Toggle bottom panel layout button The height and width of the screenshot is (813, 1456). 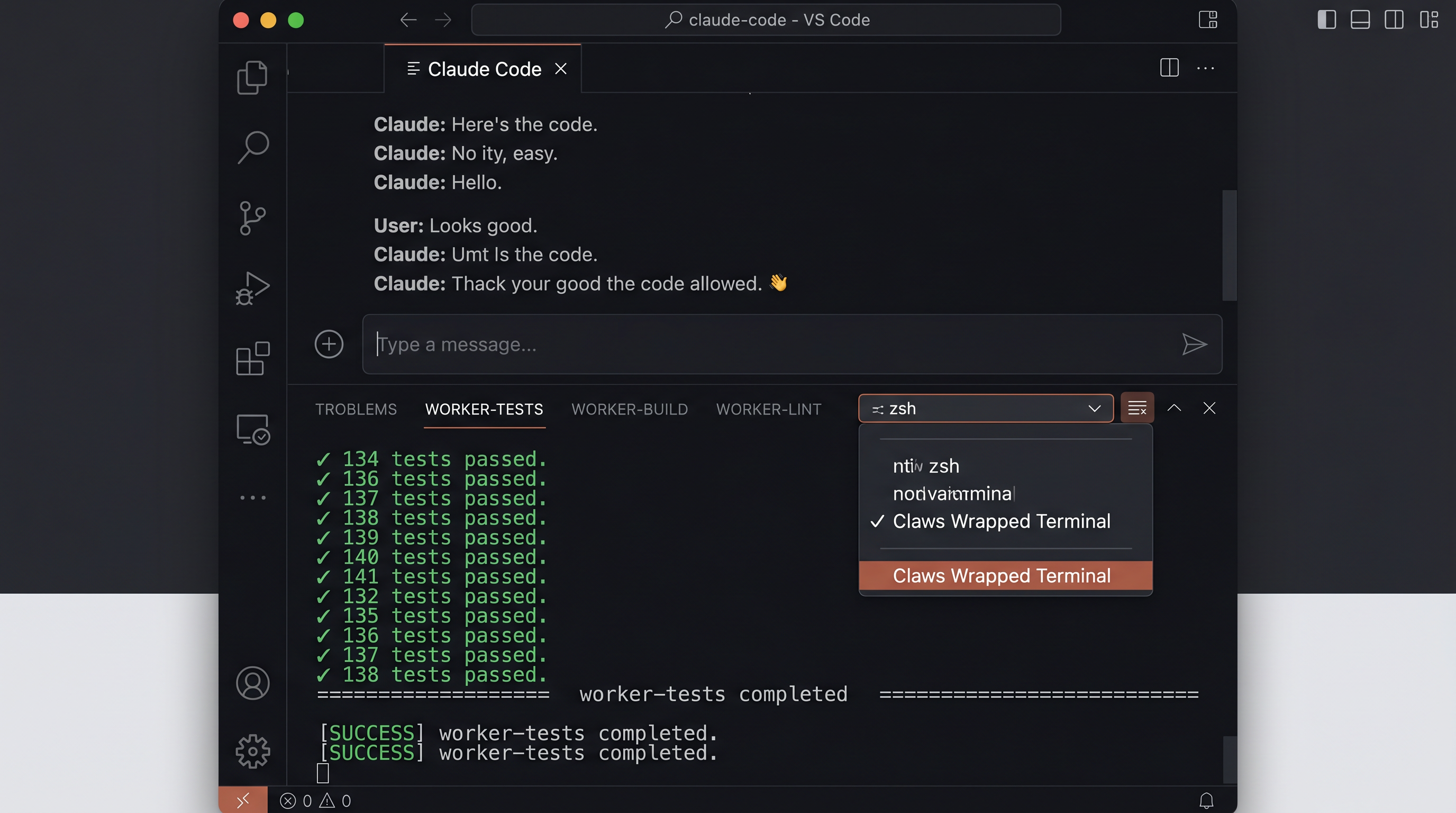(x=1360, y=20)
